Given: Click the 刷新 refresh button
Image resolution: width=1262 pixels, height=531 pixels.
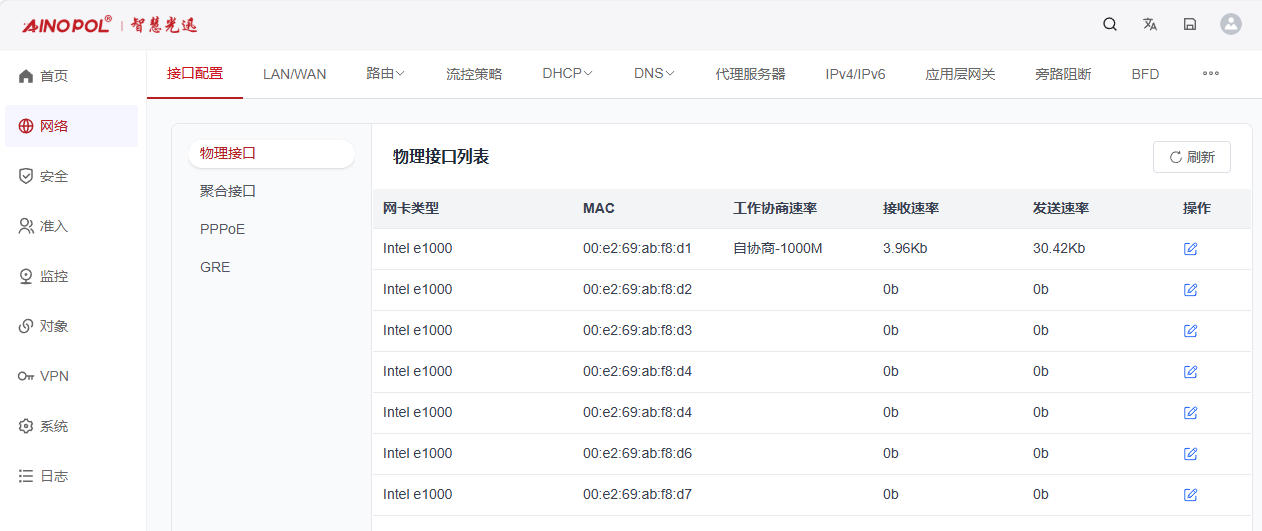Looking at the screenshot, I should pyautogui.click(x=1192, y=157).
